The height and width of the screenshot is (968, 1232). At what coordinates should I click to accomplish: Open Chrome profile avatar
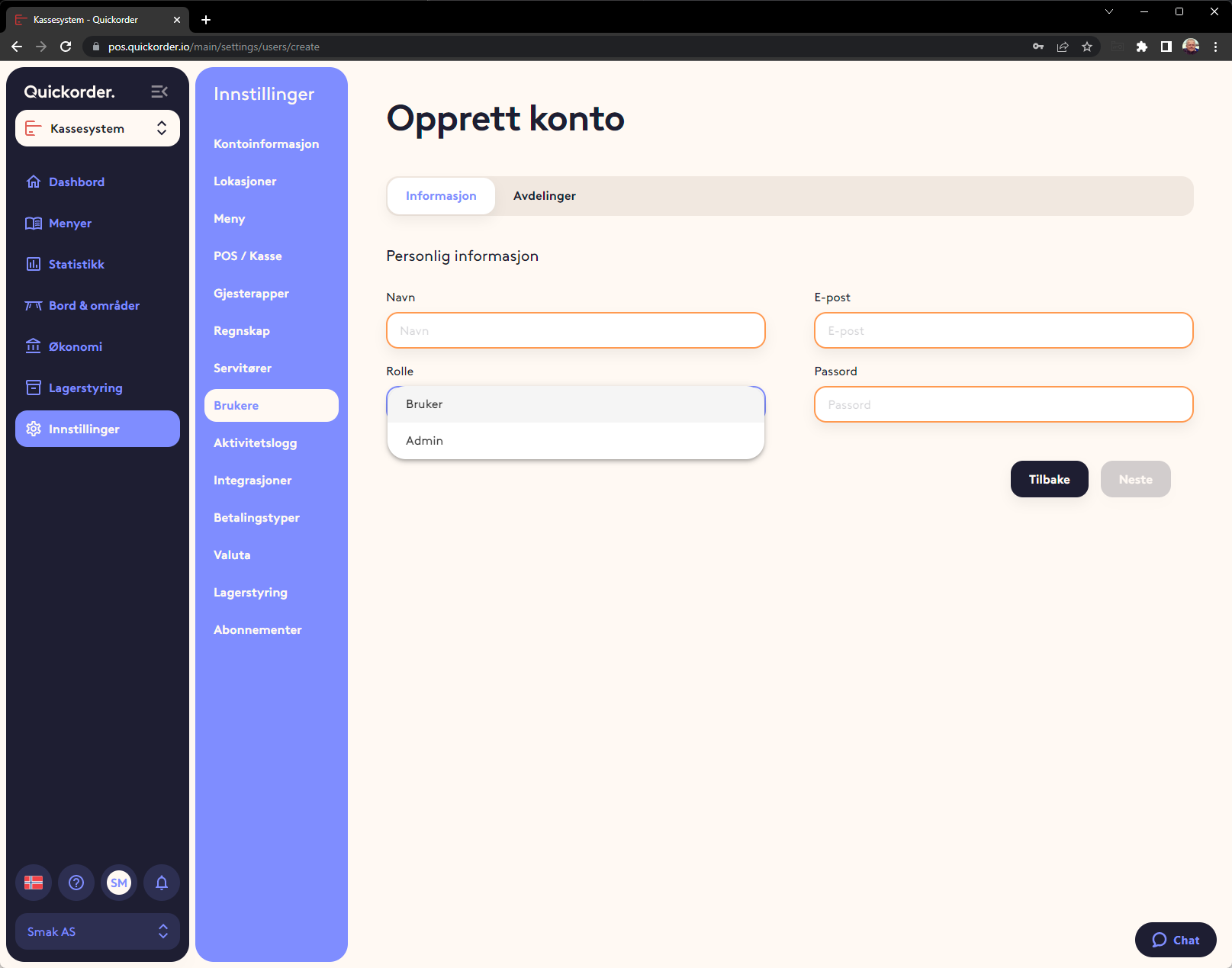coord(1191,47)
